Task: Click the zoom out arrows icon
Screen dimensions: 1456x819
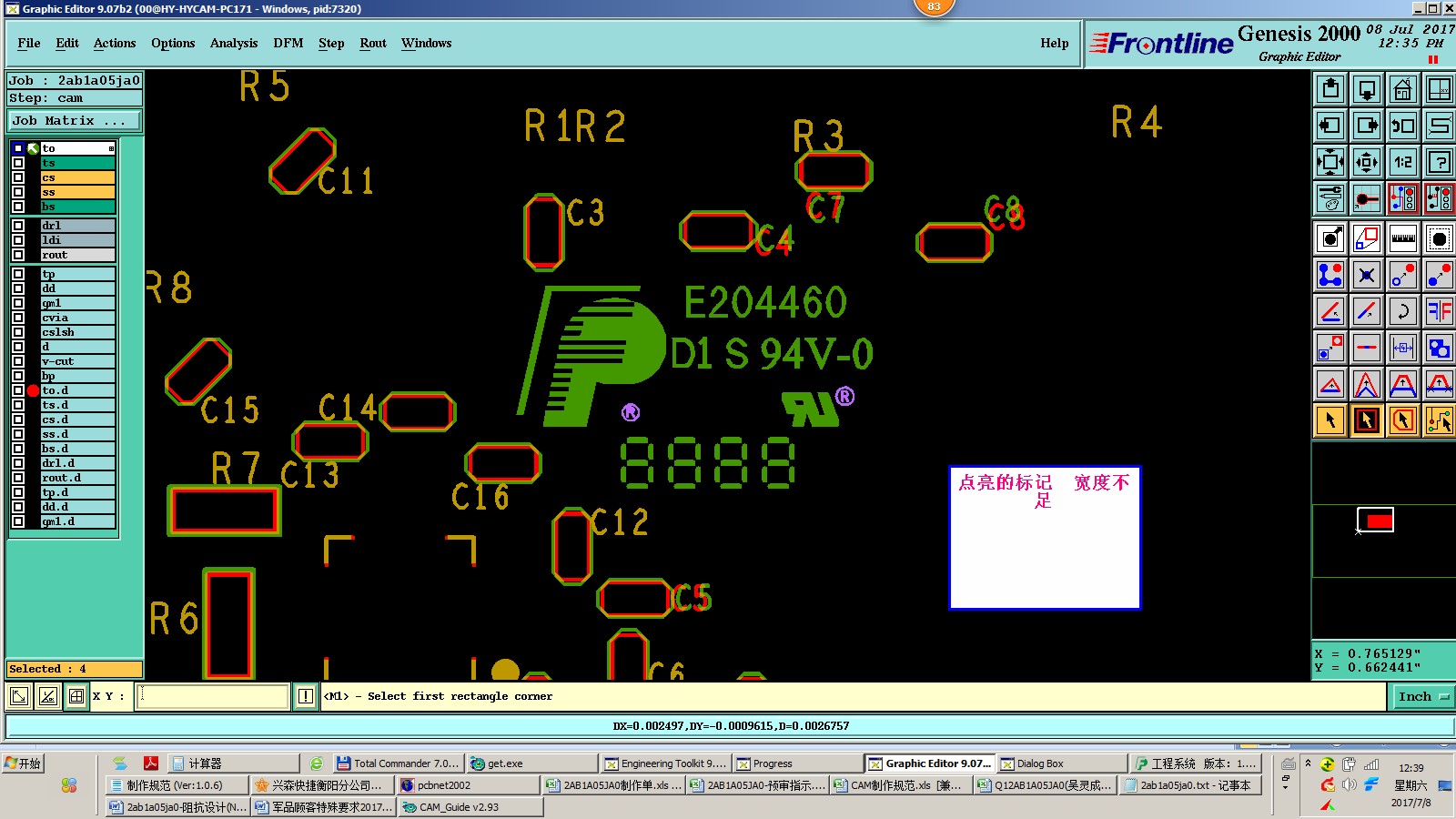Action: coord(1367,162)
